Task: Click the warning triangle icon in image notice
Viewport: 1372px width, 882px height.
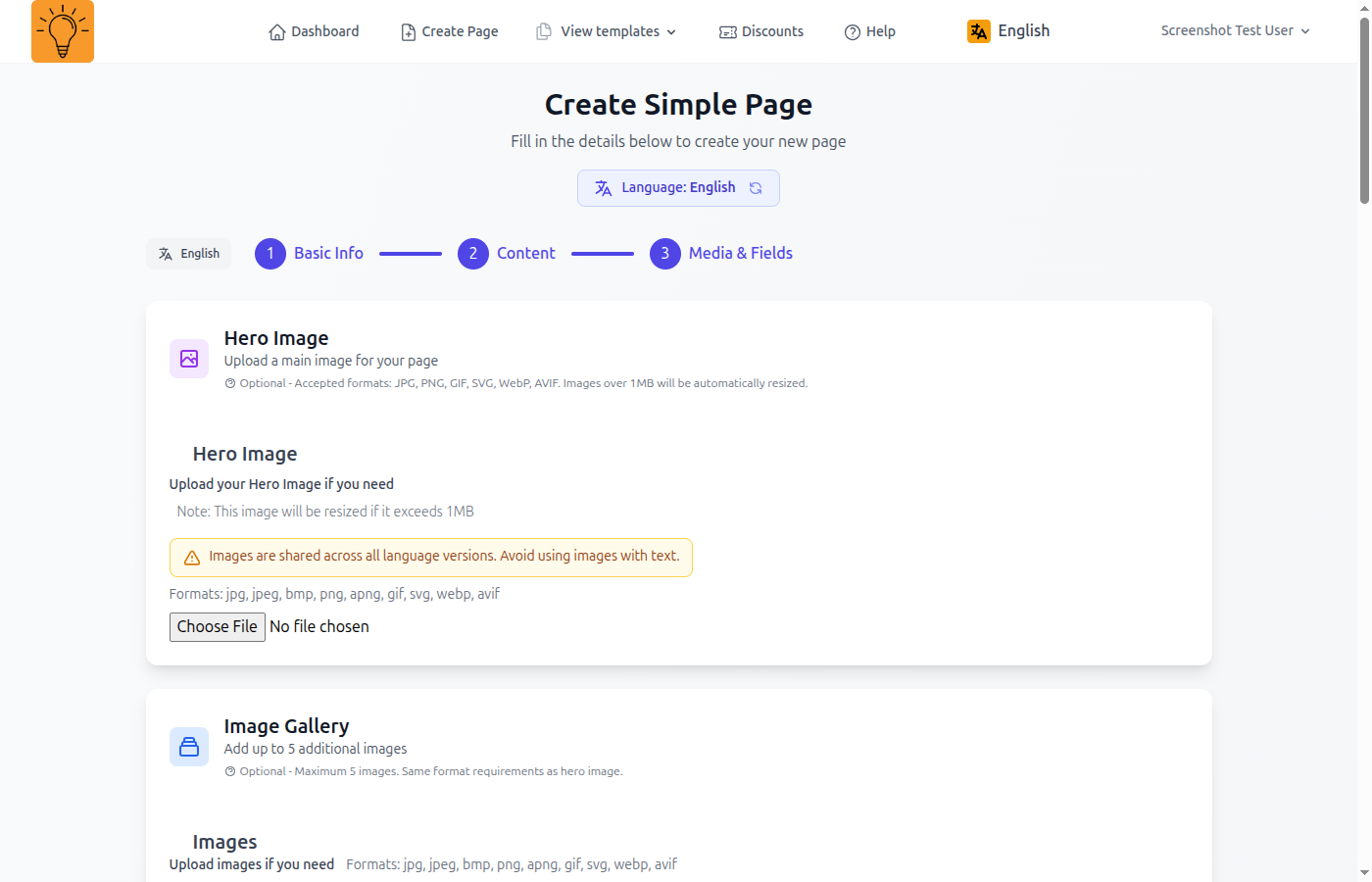Action: (x=192, y=558)
